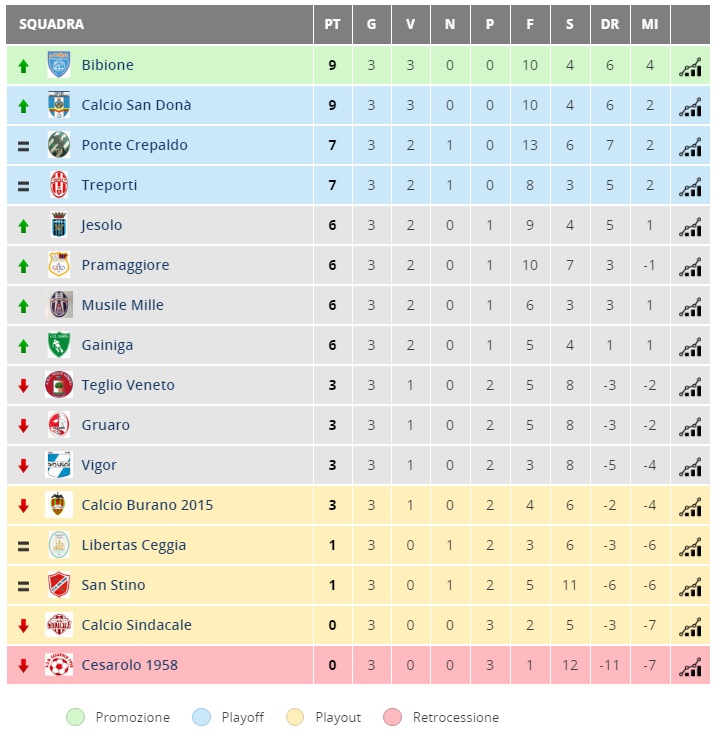Open the stats chart icon for Bibione
Viewport: 727px width, 734px height.
[690, 66]
